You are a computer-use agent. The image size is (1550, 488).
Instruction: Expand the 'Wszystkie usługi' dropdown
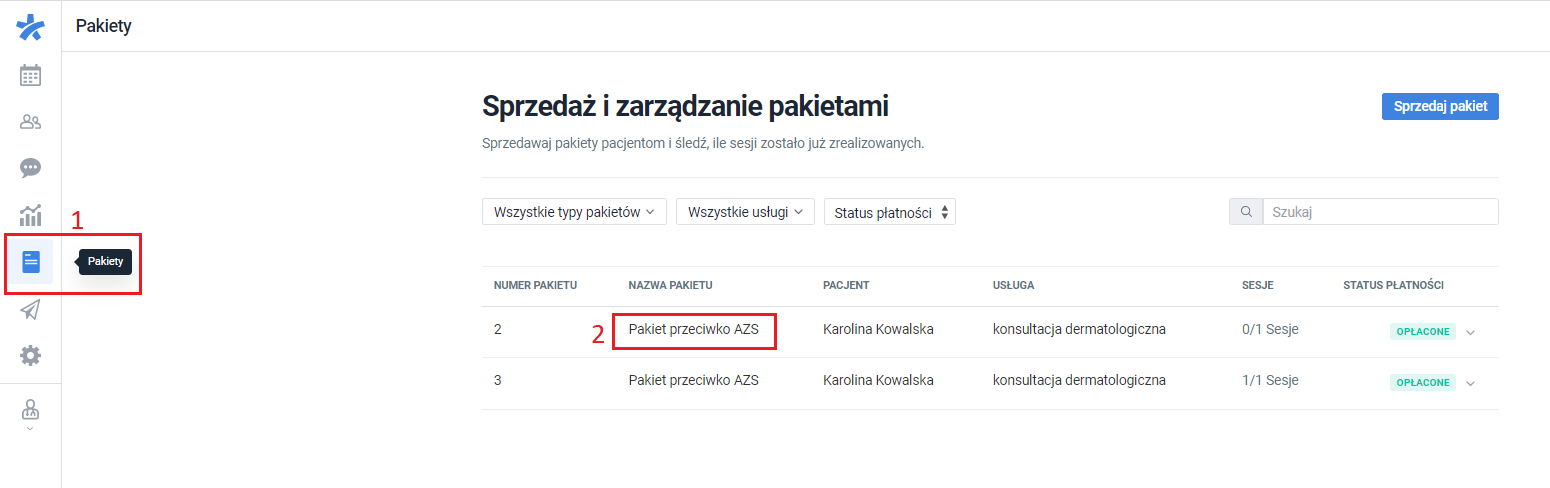click(745, 212)
